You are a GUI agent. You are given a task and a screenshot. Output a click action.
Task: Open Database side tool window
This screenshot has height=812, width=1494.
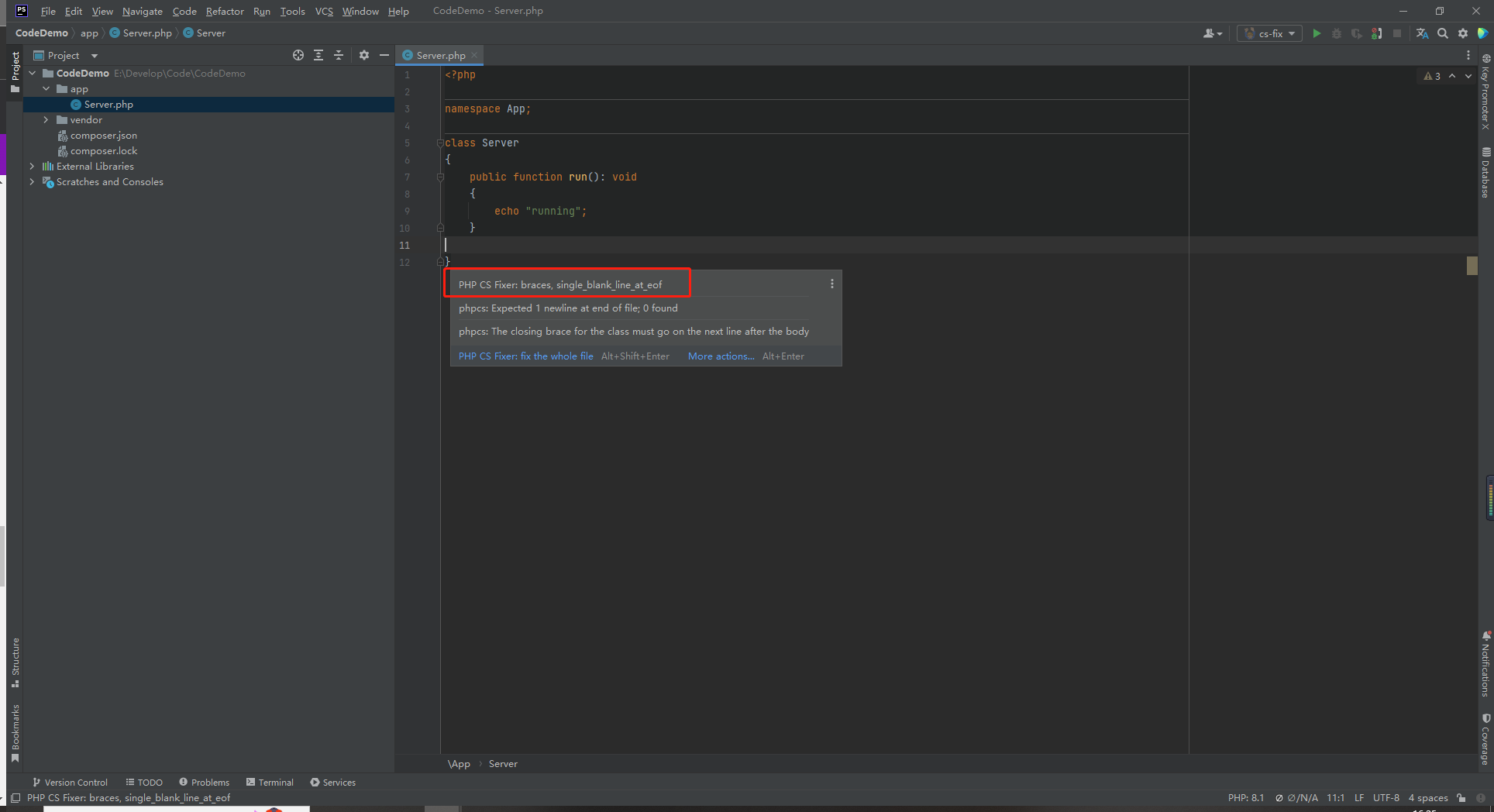[x=1485, y=173]
